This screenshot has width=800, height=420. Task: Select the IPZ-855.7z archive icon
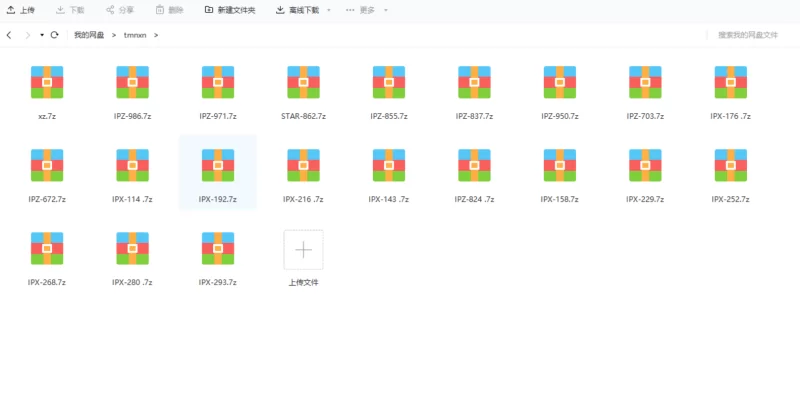pyautogui.click(x=389, y=82)
